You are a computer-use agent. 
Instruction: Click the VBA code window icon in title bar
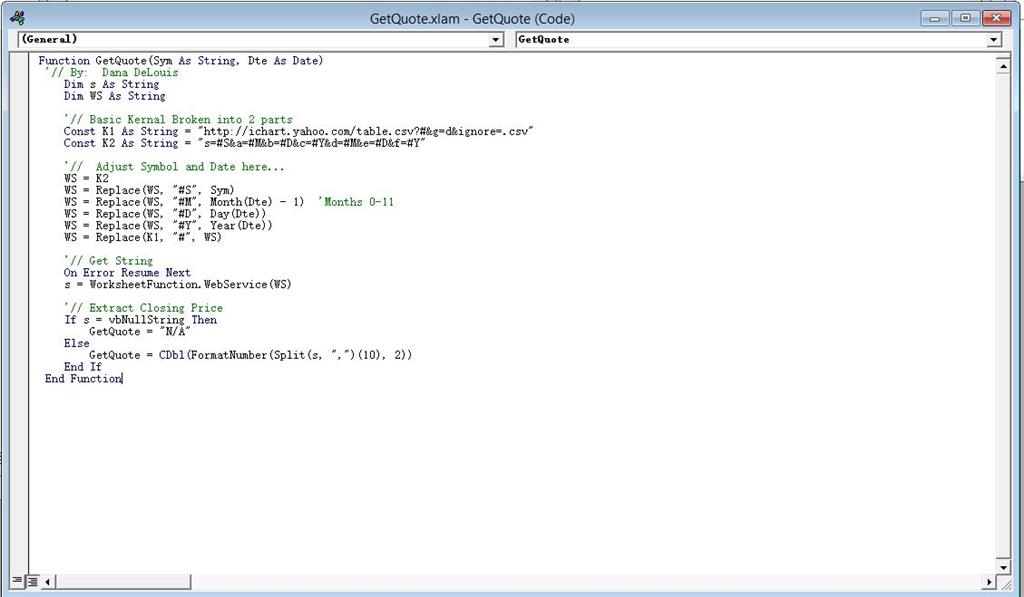pyautogui.click(x=18, y=18)
